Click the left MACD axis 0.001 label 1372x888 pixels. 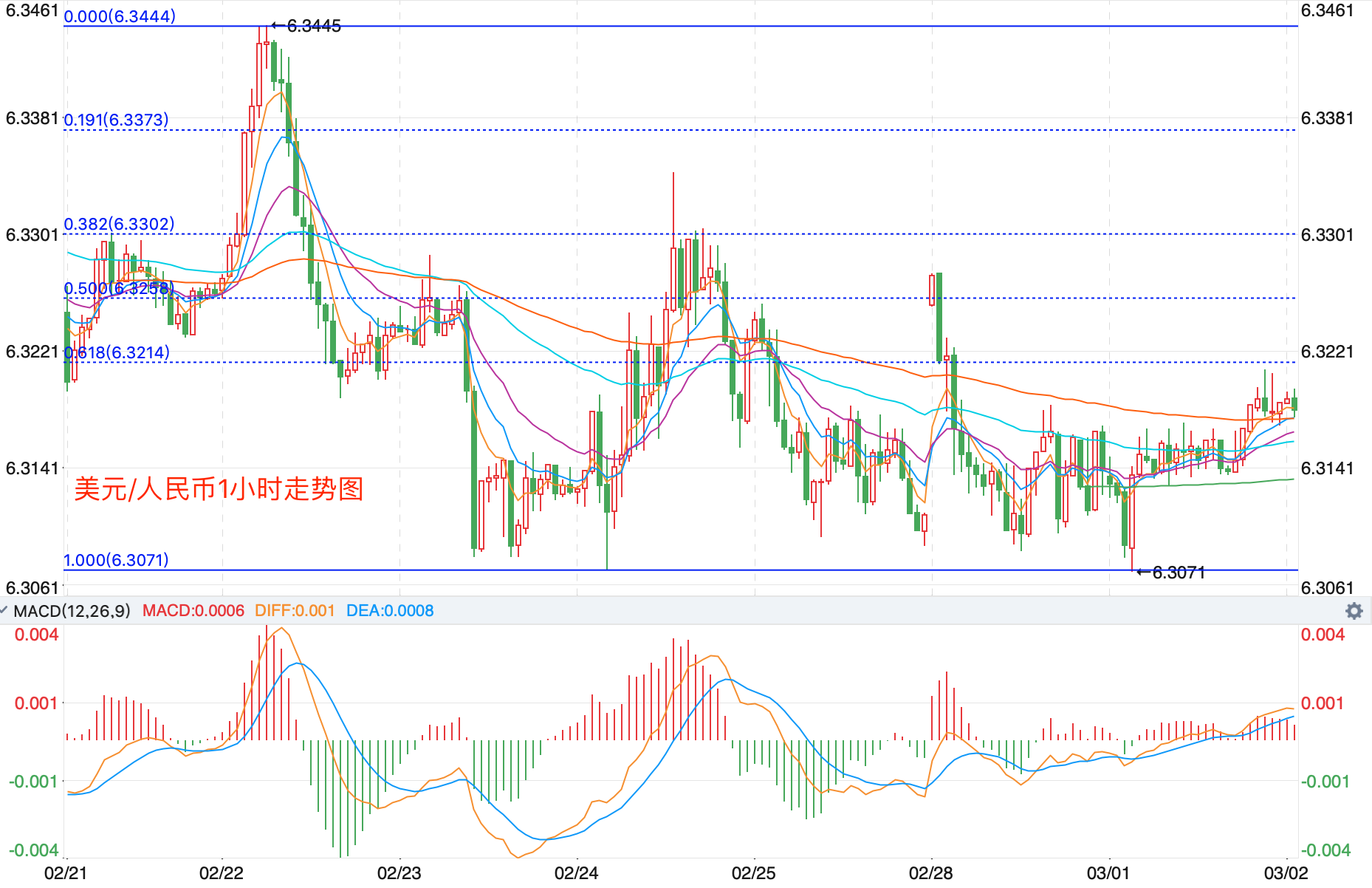36,703
